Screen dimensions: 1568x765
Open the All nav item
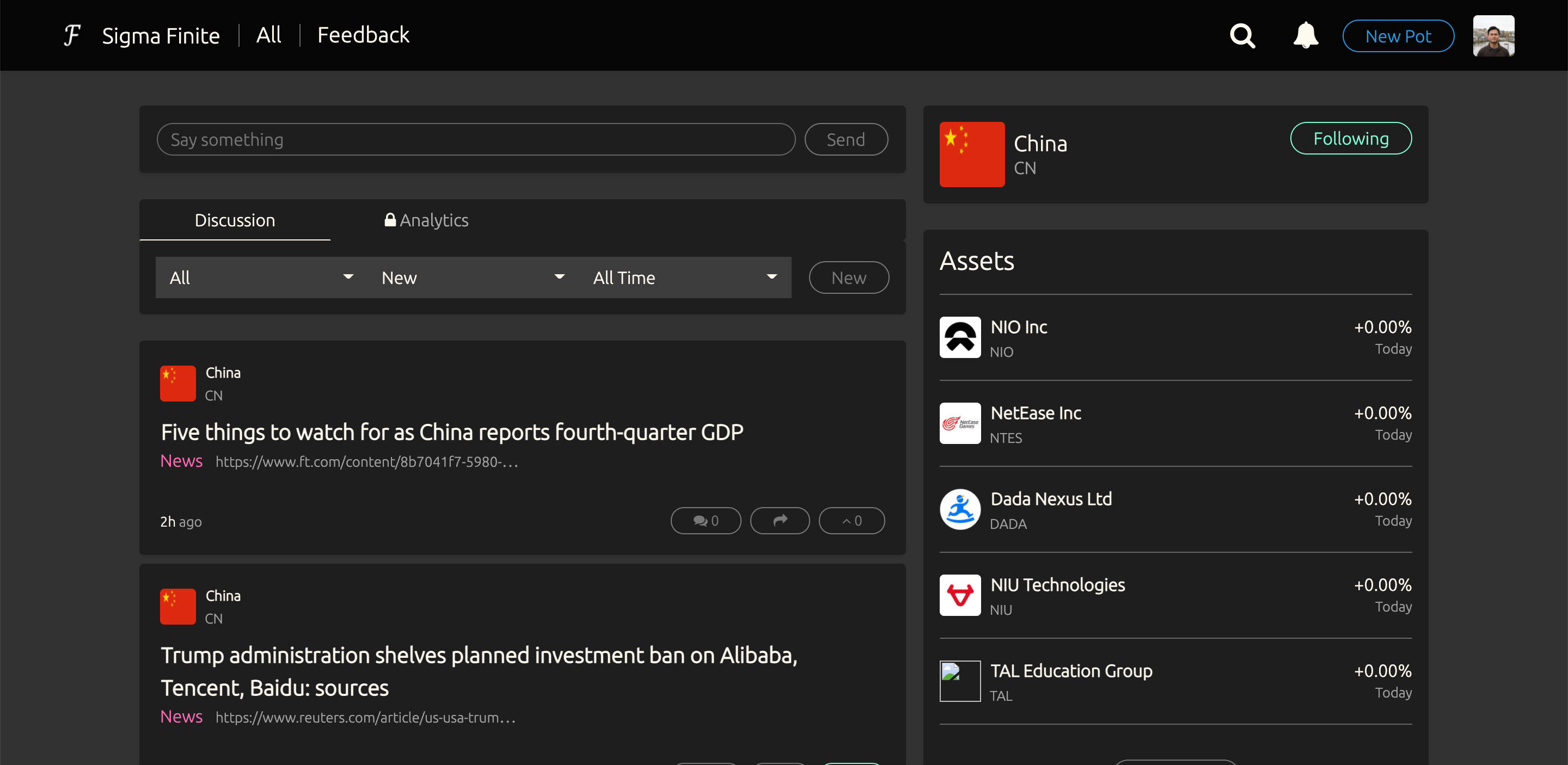(x=268, y=35)
